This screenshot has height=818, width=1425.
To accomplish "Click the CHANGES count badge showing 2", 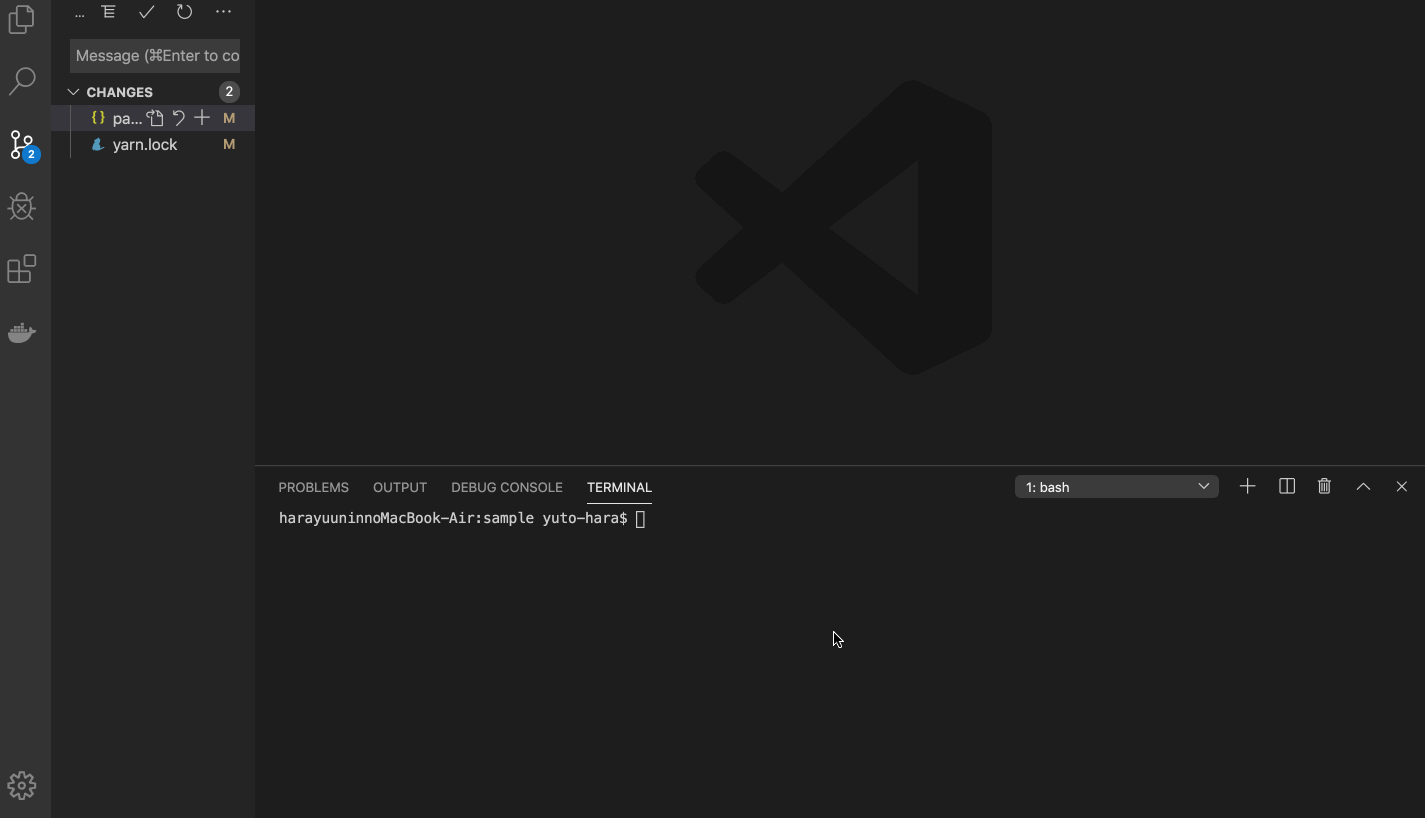I will coord(229,92).
